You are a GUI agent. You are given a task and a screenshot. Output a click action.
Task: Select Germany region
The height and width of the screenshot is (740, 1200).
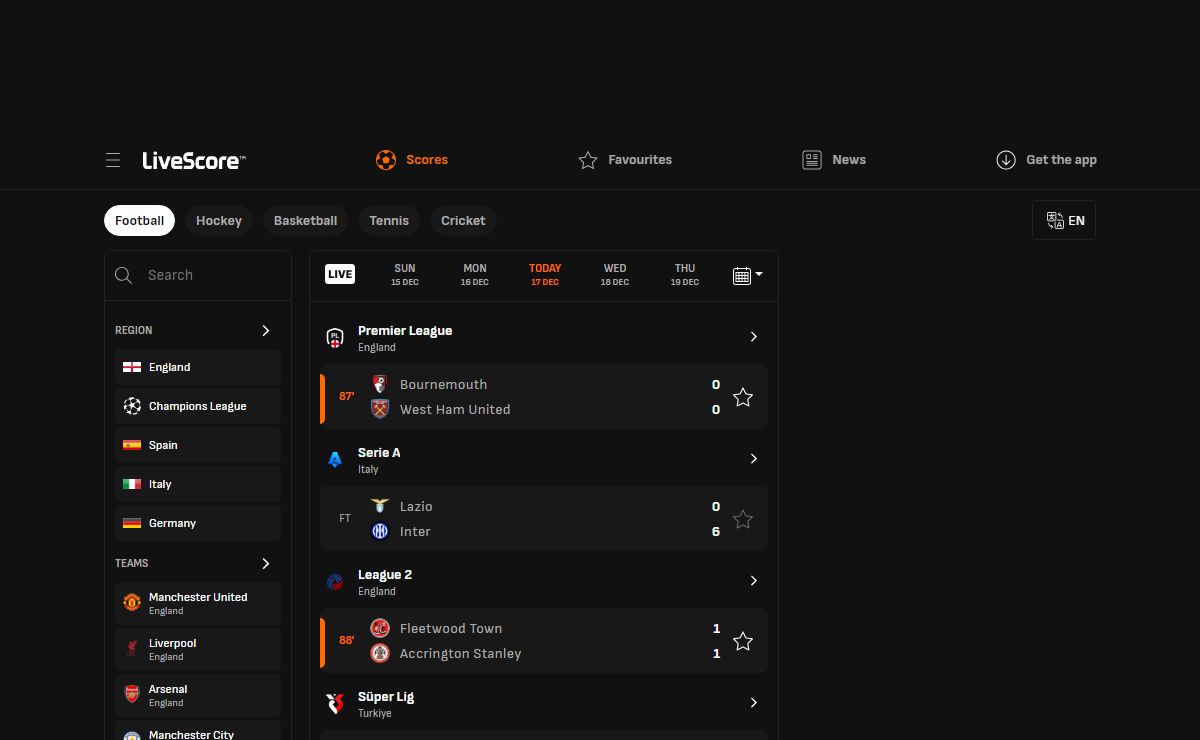click(x=198, y=523)
